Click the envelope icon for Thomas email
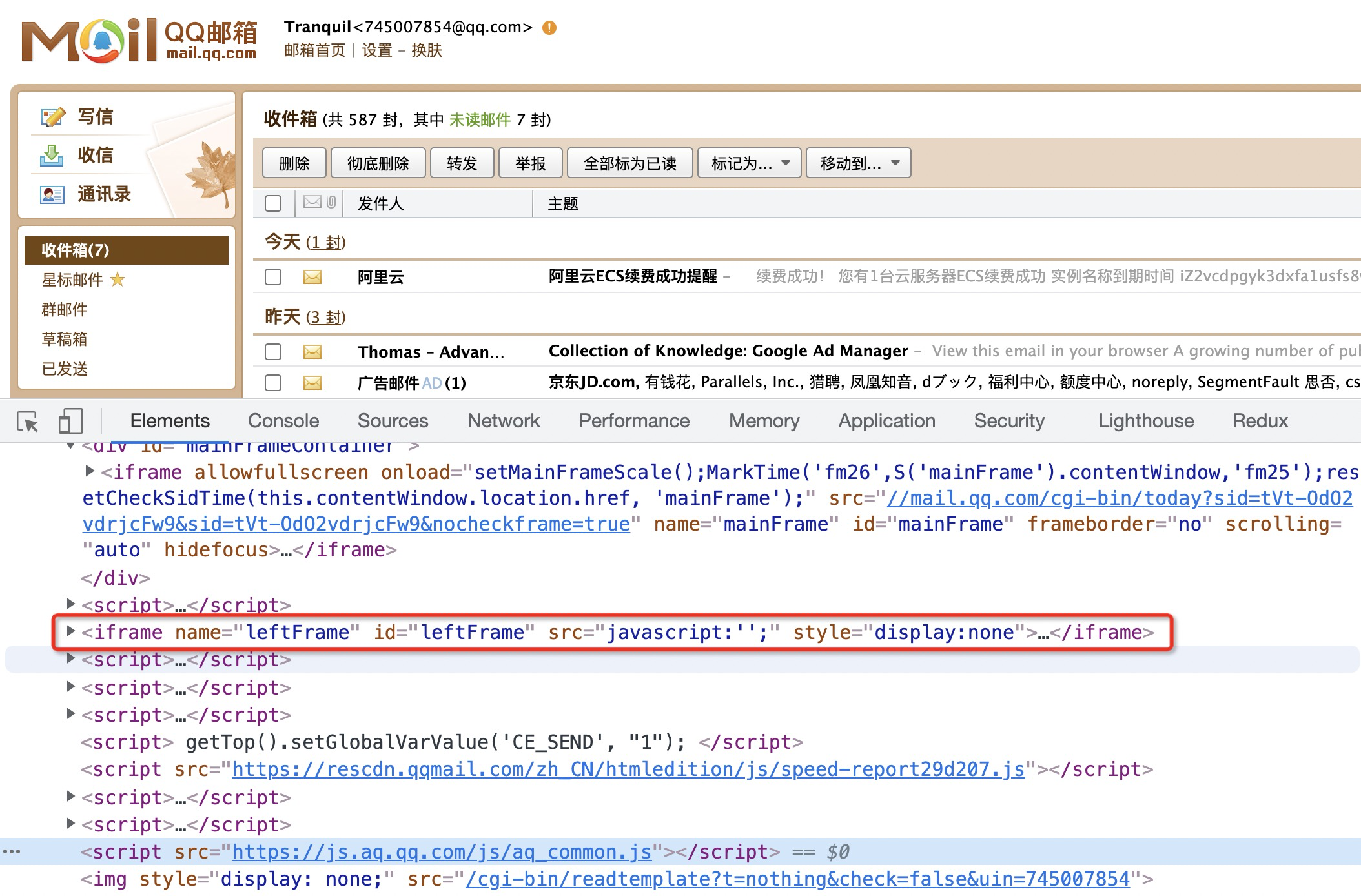This screenshot has height=896, width=1361. click(312, 352)
